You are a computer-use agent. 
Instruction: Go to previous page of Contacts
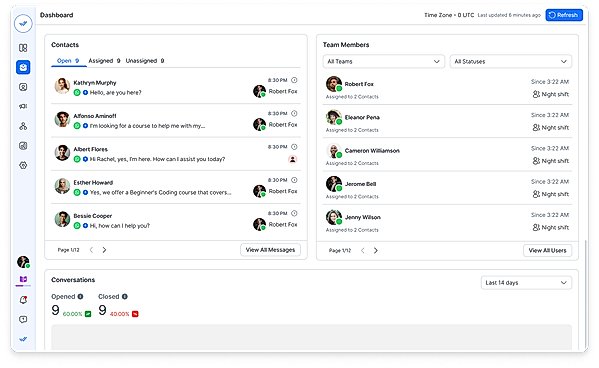click(91, 250)
